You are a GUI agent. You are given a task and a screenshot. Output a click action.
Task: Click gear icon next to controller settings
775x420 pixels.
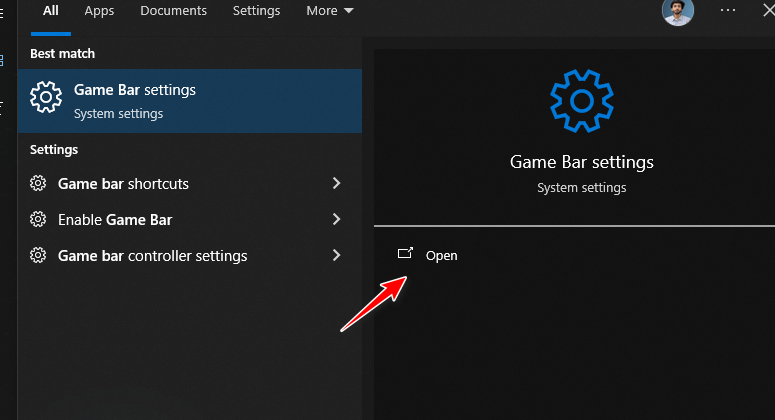pyautogui.click(x=38, y=255)
